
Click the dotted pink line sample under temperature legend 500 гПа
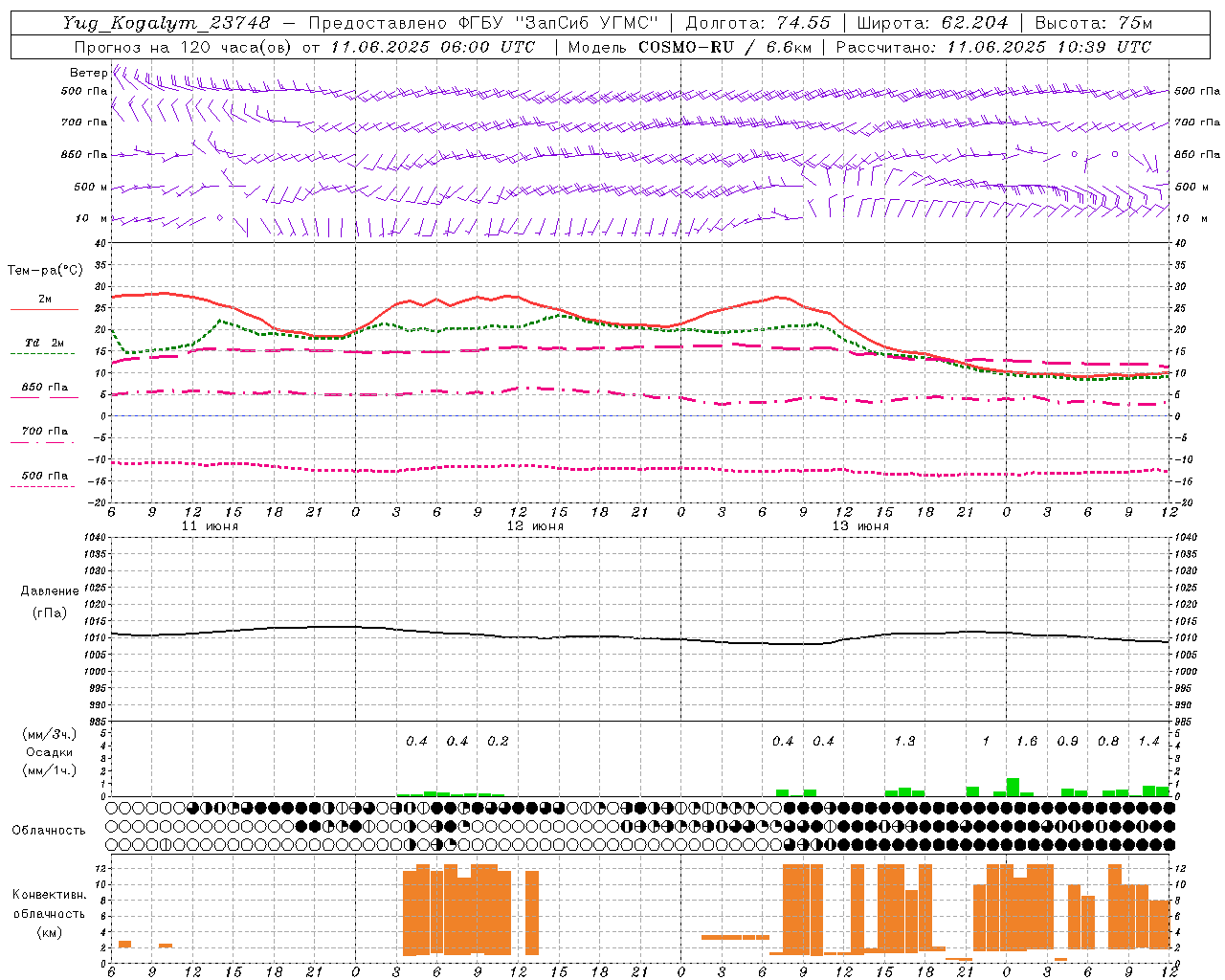(42, 486)
